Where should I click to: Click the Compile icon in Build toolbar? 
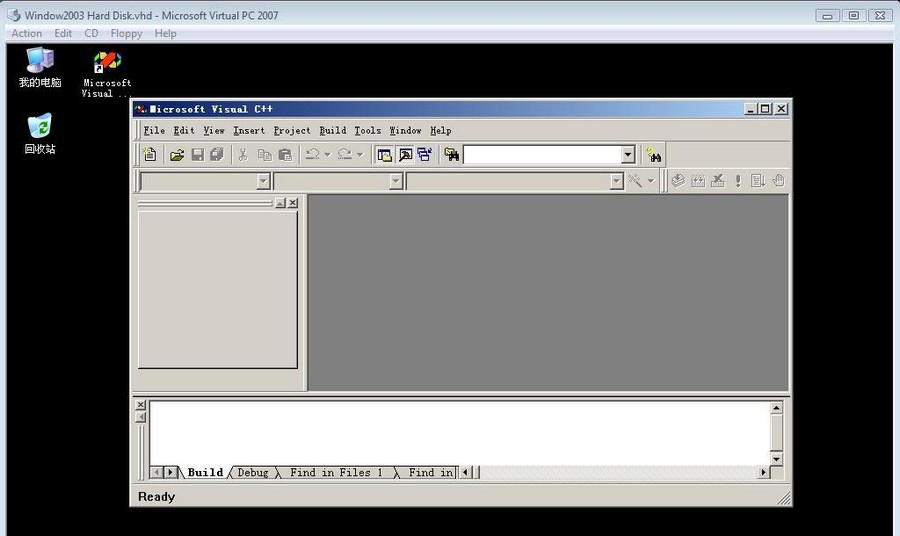click(678, 181)
